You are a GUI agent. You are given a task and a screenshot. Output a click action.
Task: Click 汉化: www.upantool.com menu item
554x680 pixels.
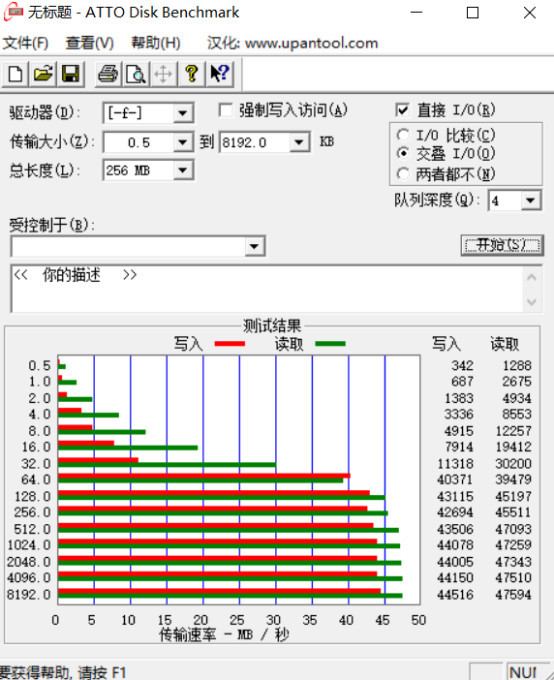(x=292, y=43)
